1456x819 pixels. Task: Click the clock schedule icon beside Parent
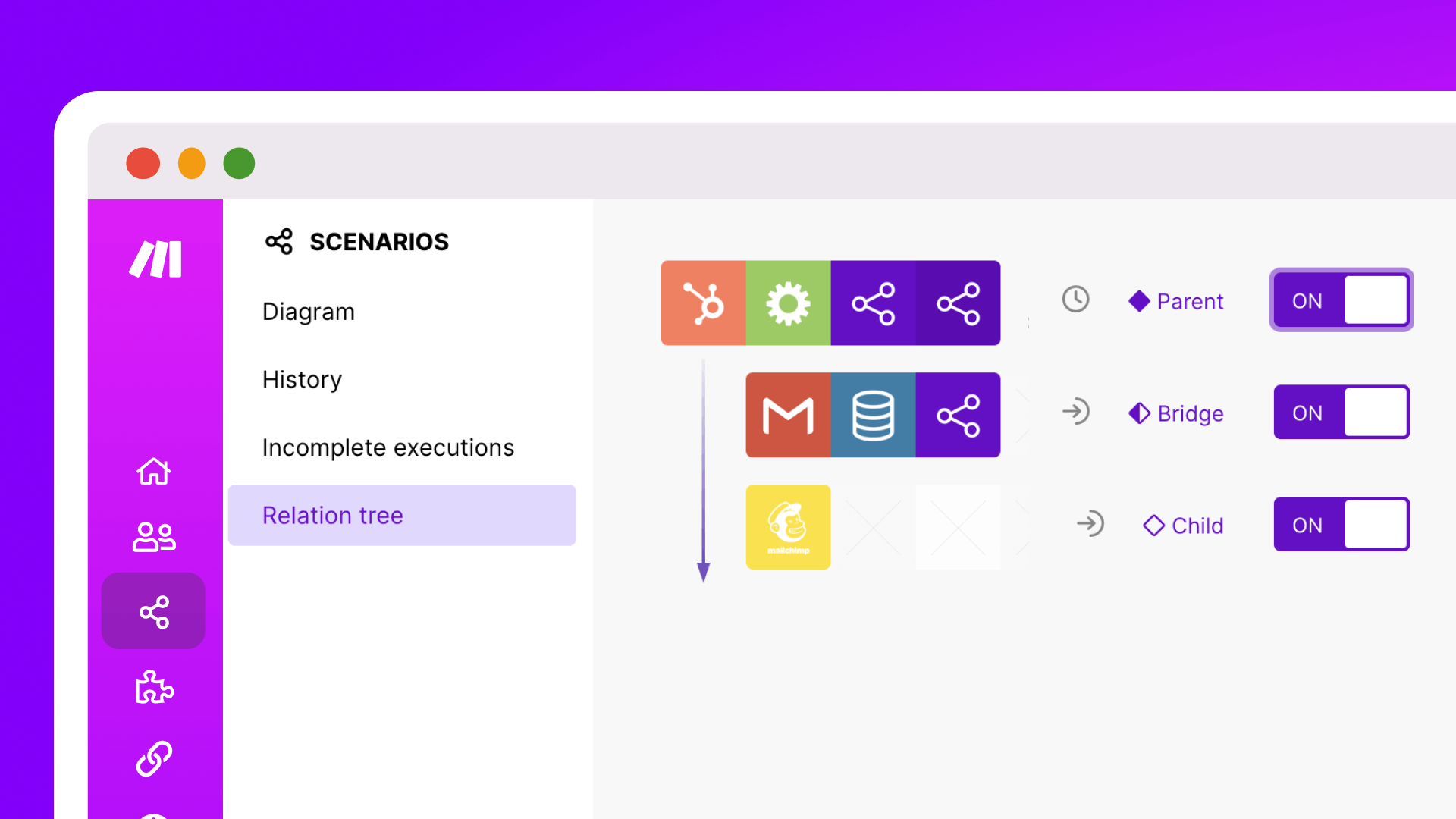coord(1075,300)
